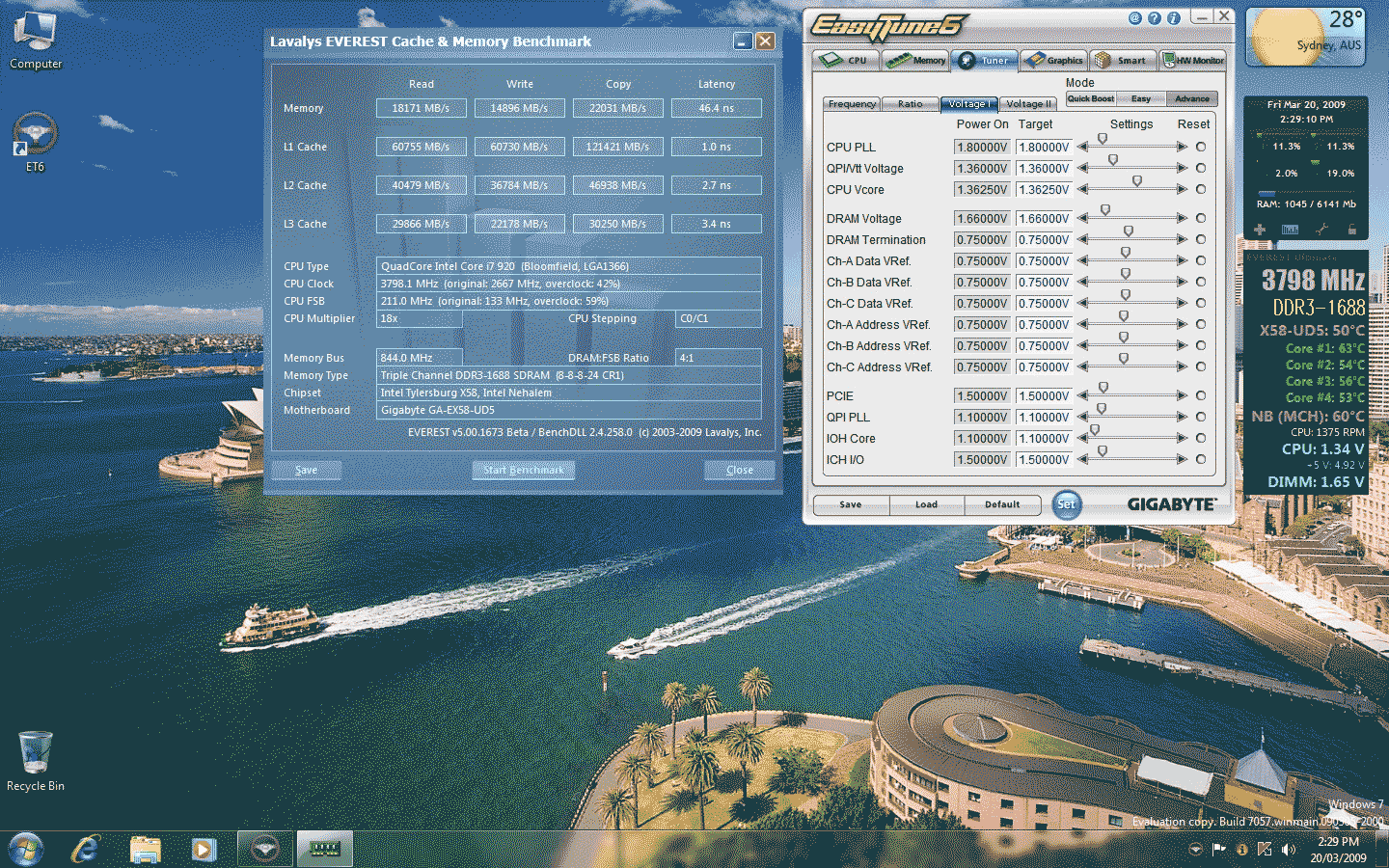Image resolution: width=1389 pixels, height=868 pixels.
Task: Decrease PCIE voltage with left arrow
Action: (x=1082, y=395)
